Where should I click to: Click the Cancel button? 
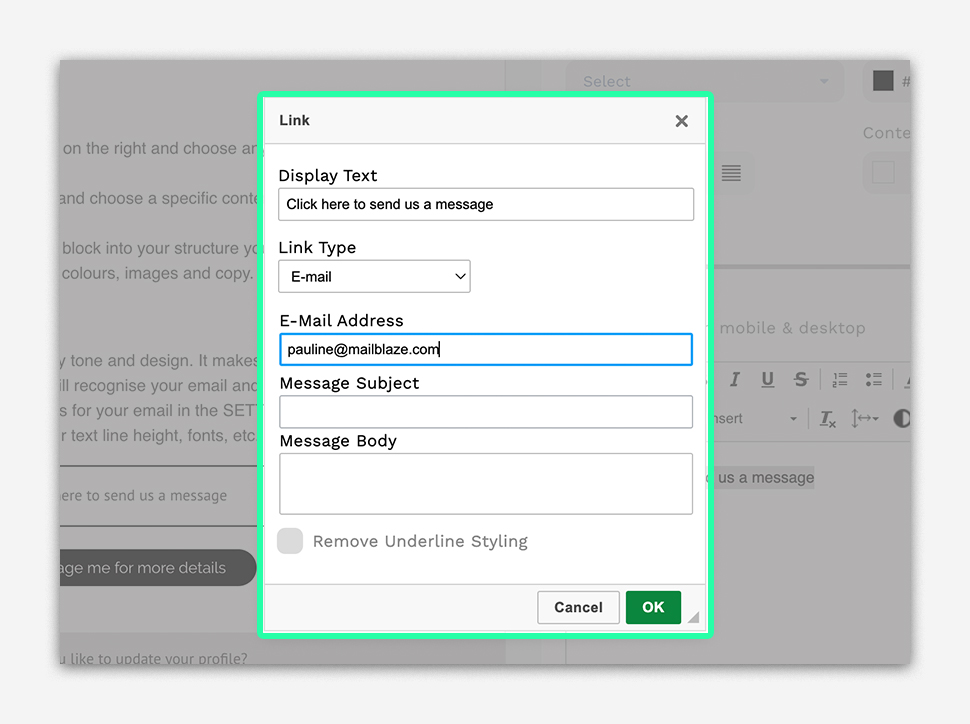tap(578, 607)
